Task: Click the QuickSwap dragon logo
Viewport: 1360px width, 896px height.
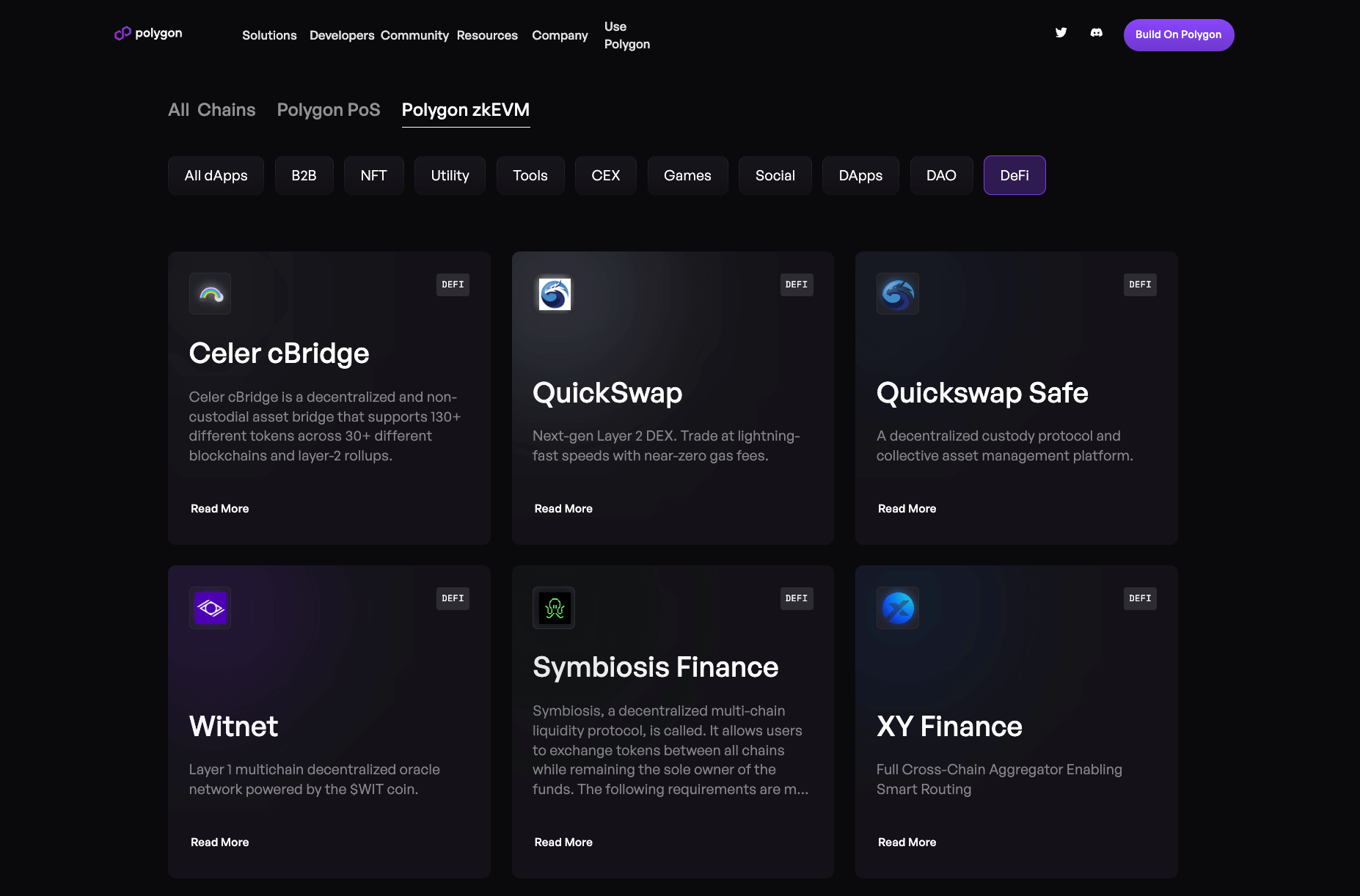Action: pyautogui.click(x=554, y=293)
